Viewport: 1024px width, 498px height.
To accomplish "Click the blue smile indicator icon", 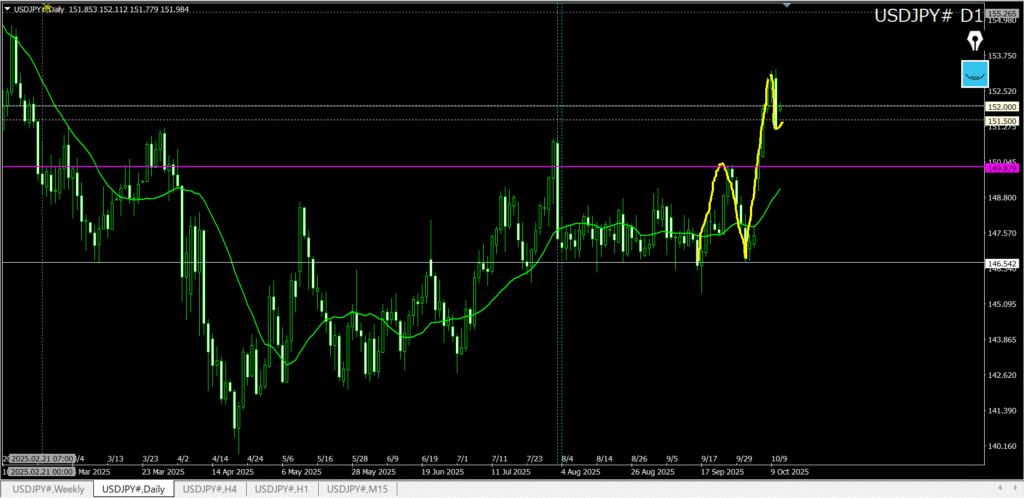I will [x=975, y=73].
